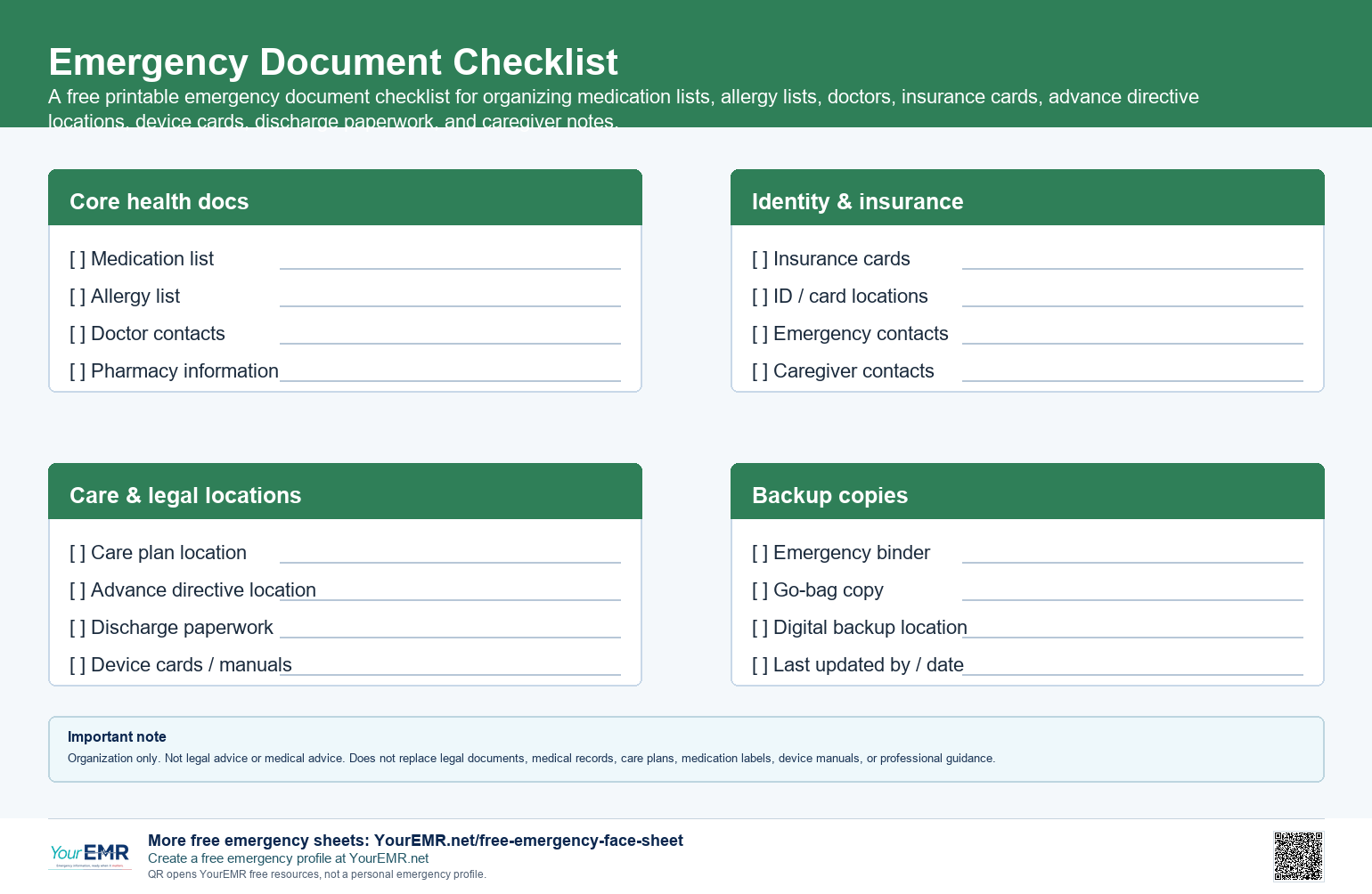Click the Organization only disclaimer text
1372x894 pixels.
(x=531, y=759)
